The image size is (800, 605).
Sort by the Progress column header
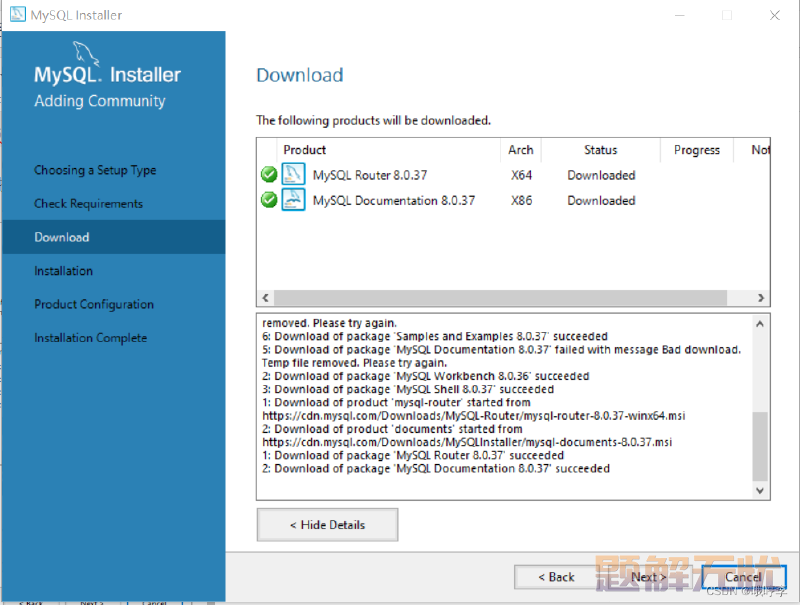(x=696, y=150)
